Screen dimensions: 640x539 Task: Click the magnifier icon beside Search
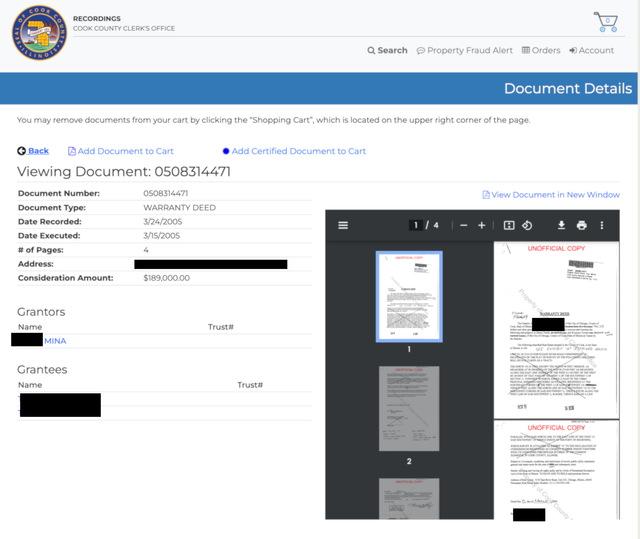[x=371, y=51]
